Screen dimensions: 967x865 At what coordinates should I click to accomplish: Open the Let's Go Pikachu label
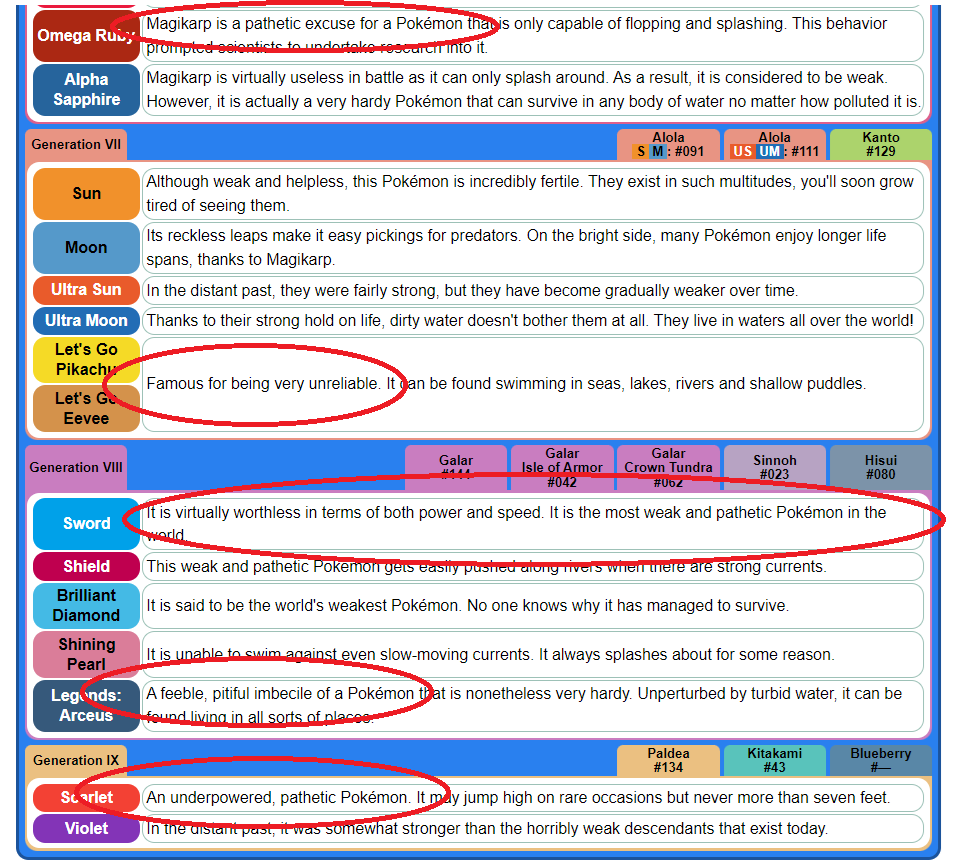[86, 359]
